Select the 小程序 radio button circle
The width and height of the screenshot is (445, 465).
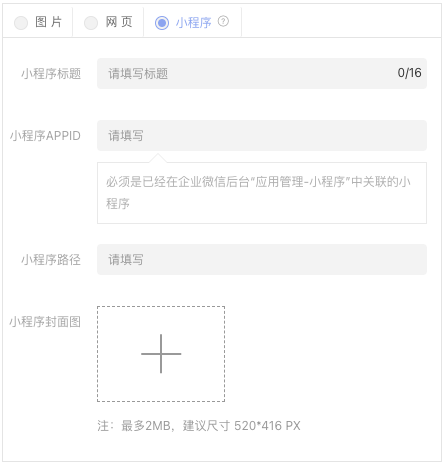coord(162,23)
